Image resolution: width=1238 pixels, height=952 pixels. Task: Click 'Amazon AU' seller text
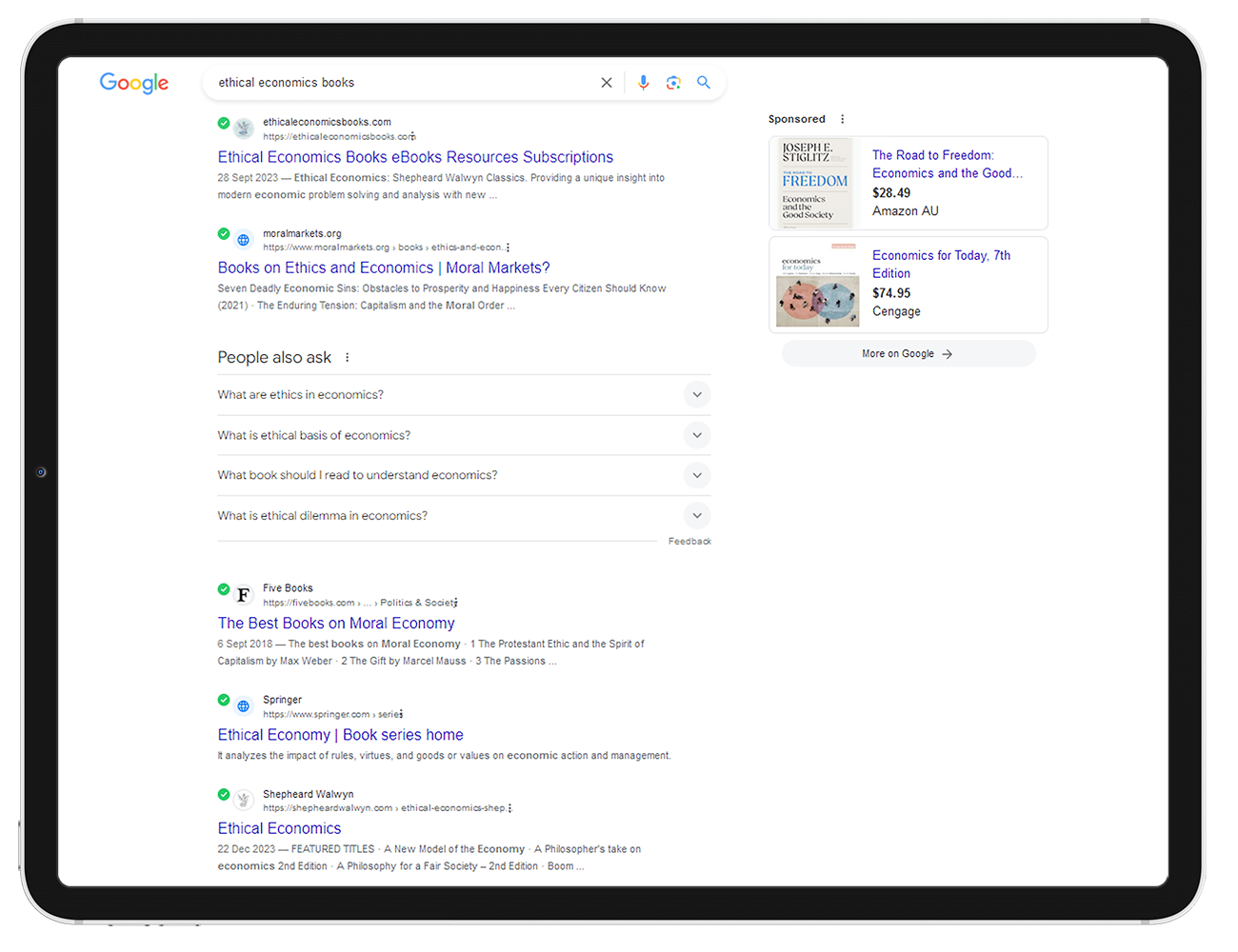tap(906, 211)
